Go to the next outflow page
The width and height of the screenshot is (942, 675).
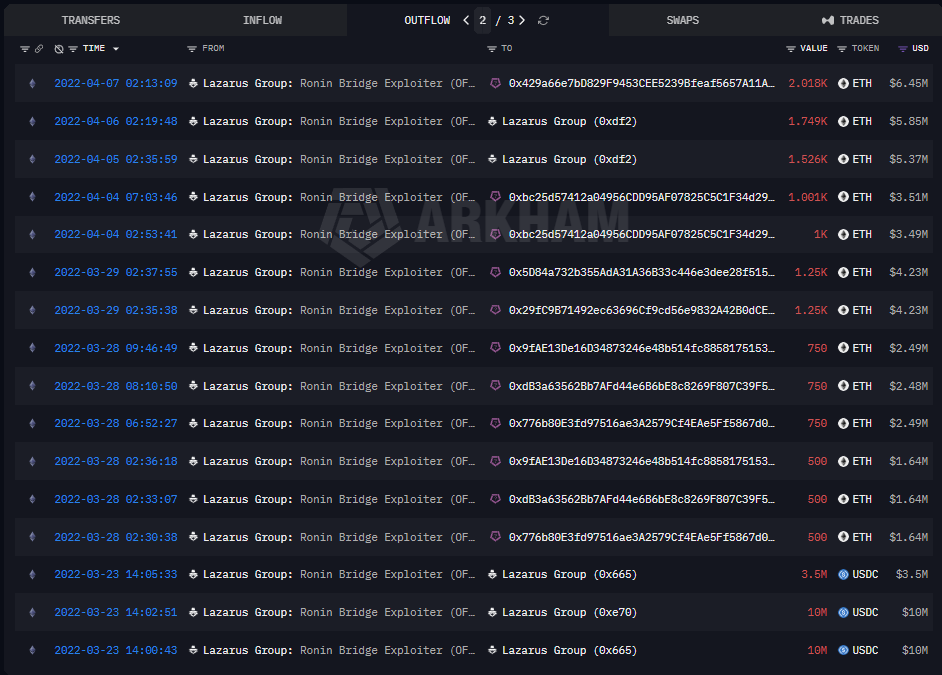(522, 20)
